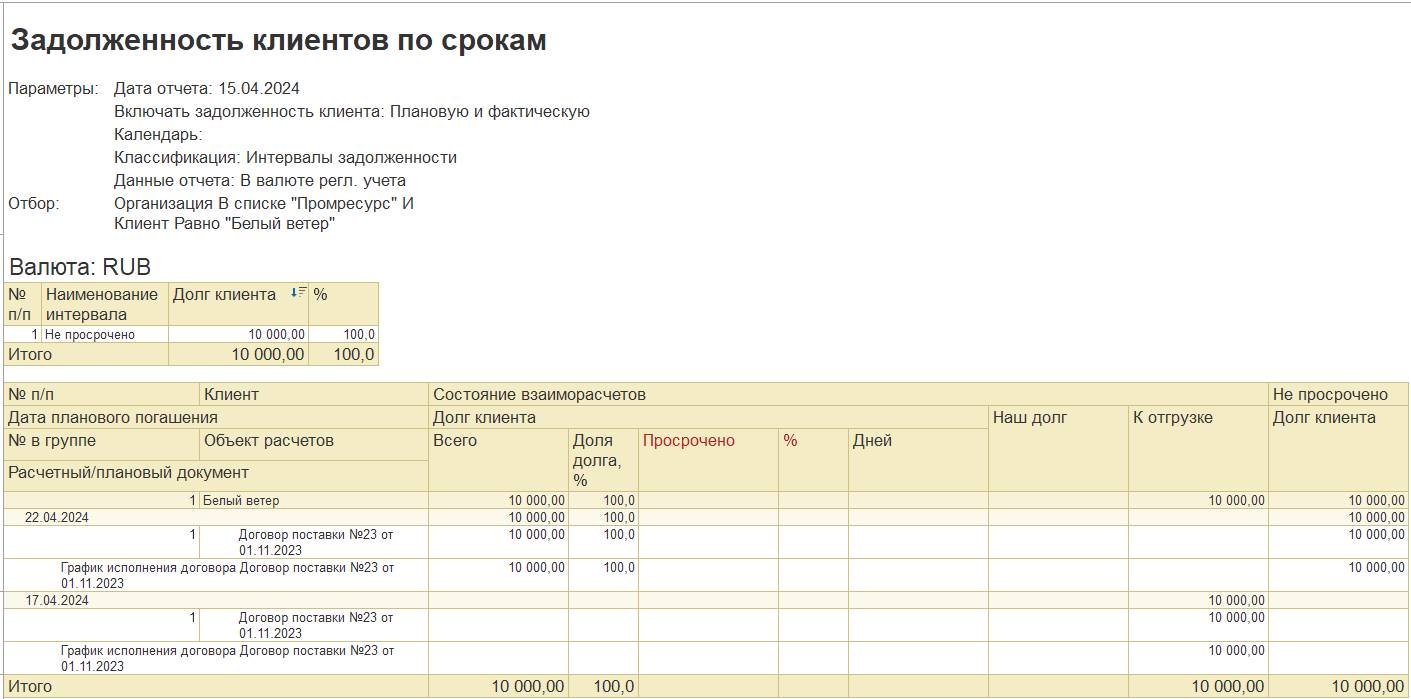Select the report title Задолженность клиентов по срокам
This screenshot has width=1411, height=699.
point(279,40)
